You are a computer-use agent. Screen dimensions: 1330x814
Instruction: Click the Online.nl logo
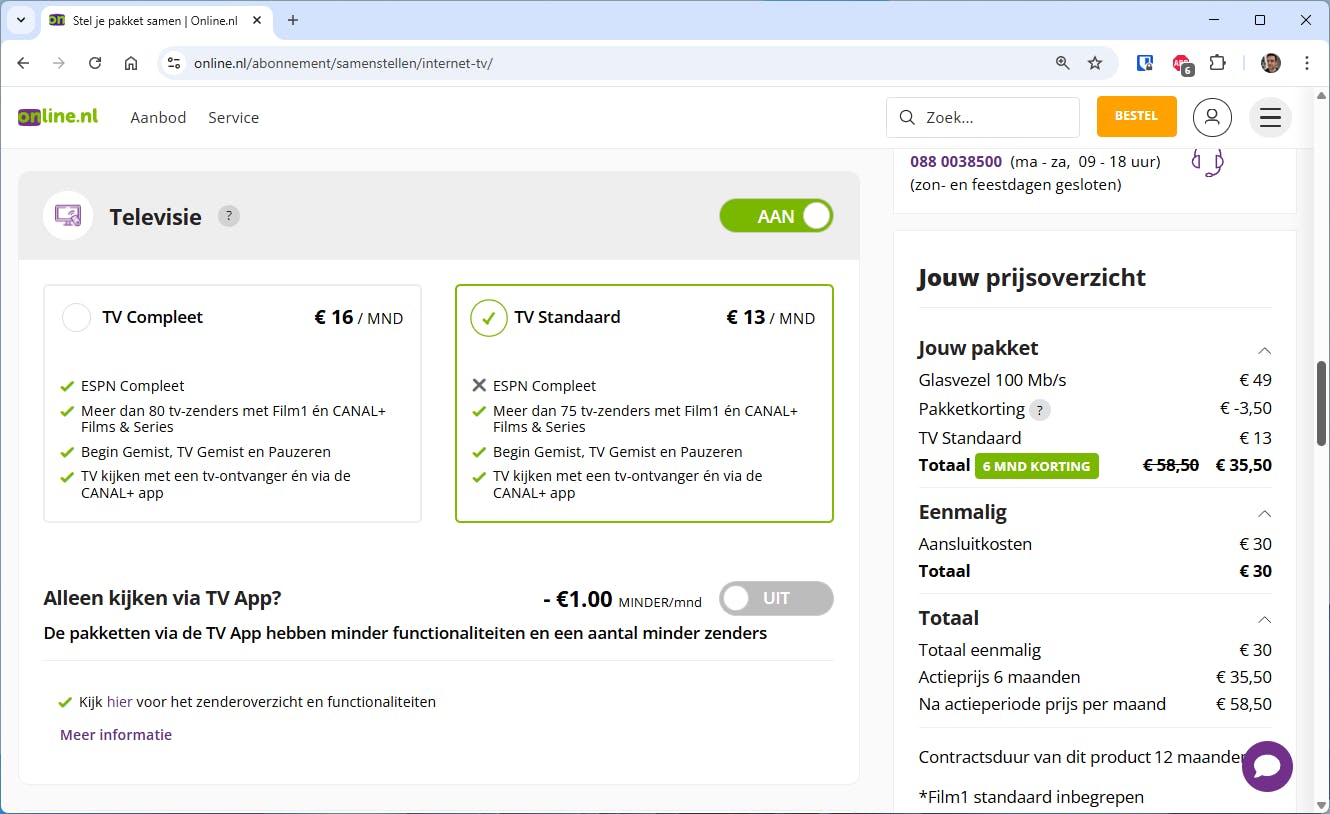tap(57, 115)
